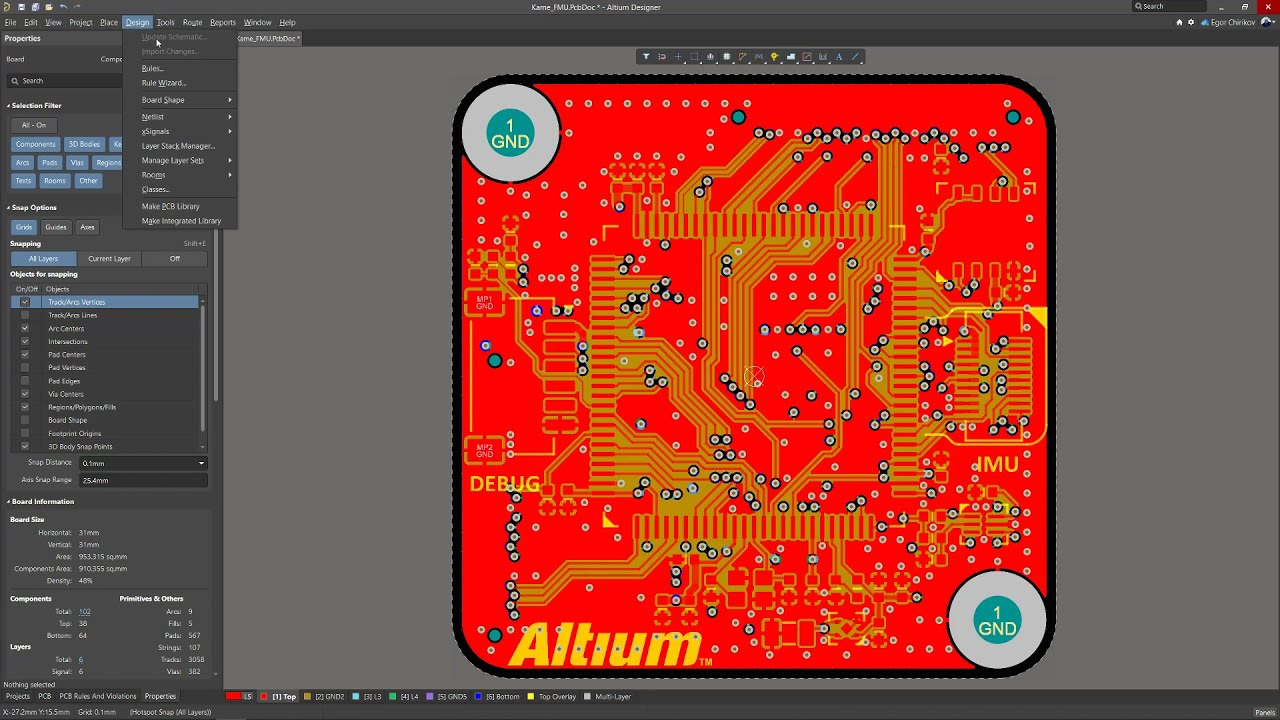This screenshot has width=1280, height=720.
Task: Click the Kame_FMU.PcbDoc document tab
Action: tap(268, 38)
